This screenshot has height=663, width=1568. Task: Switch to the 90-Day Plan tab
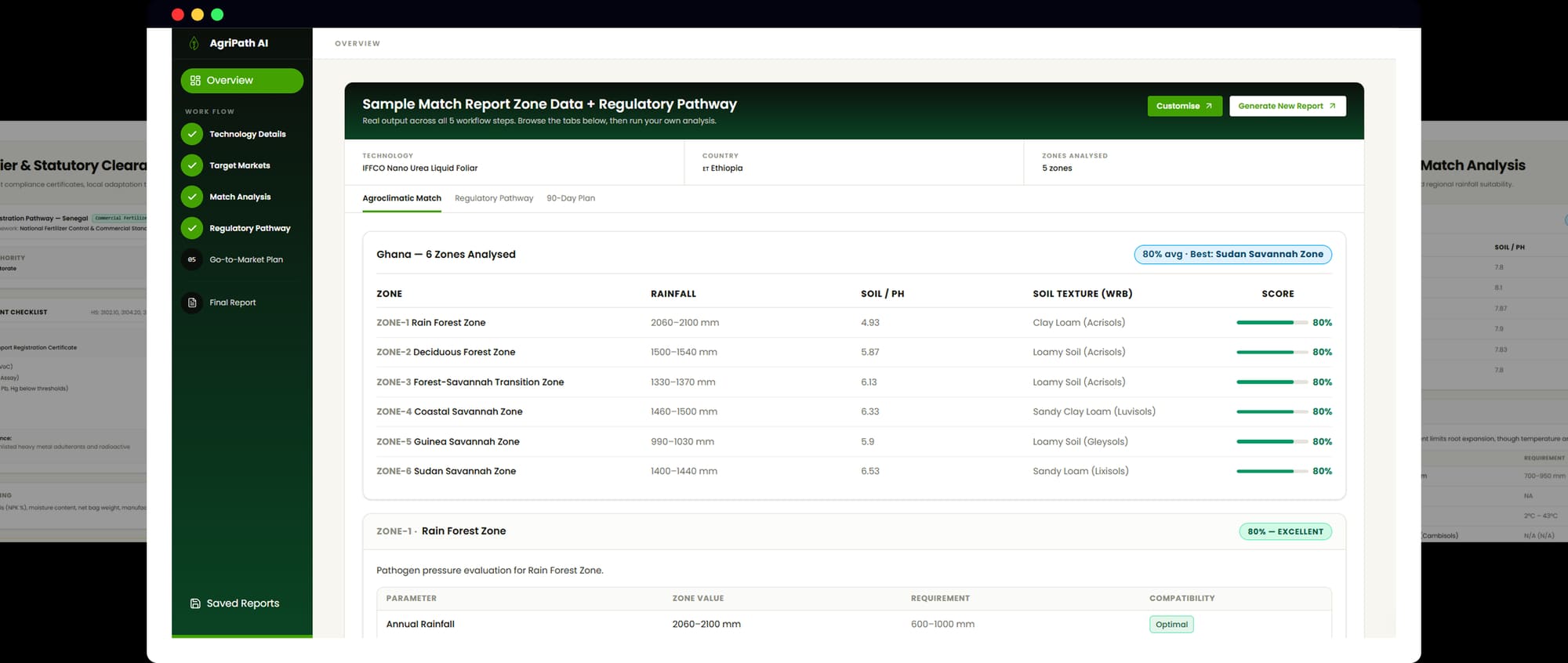click(571, 198)
